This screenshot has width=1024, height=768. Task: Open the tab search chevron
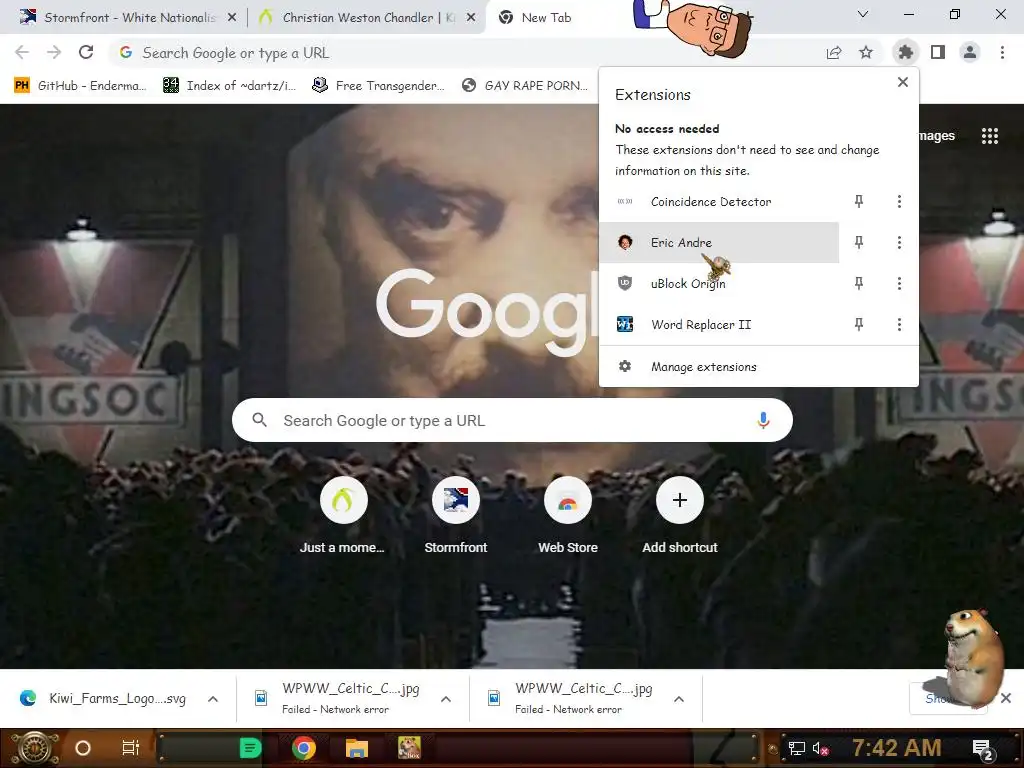863,14
